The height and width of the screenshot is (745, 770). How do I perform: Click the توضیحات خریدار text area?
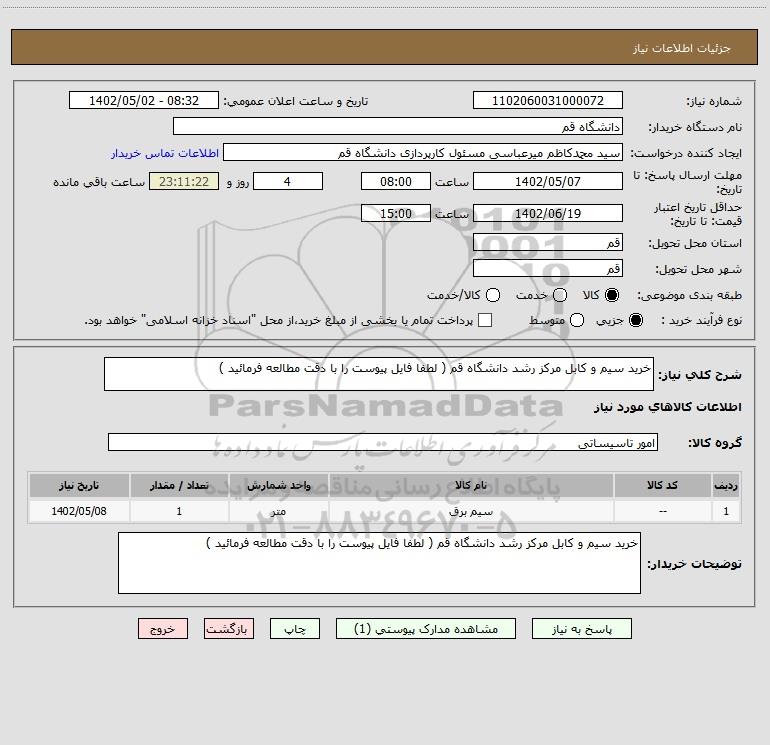[x=379, y=563]
